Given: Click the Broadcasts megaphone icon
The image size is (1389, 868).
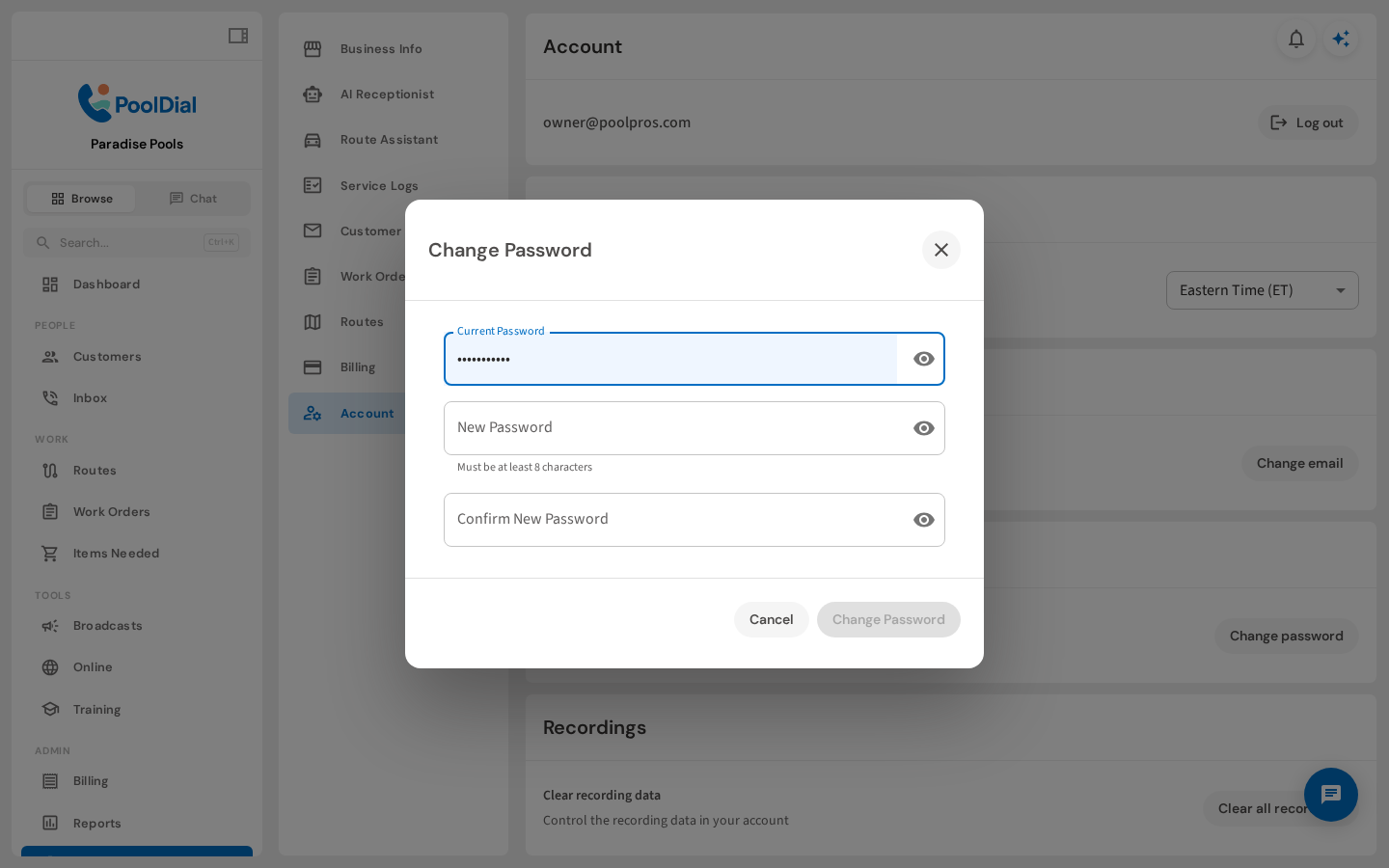Looking at the screenshot, I should (x=50, y=626).
